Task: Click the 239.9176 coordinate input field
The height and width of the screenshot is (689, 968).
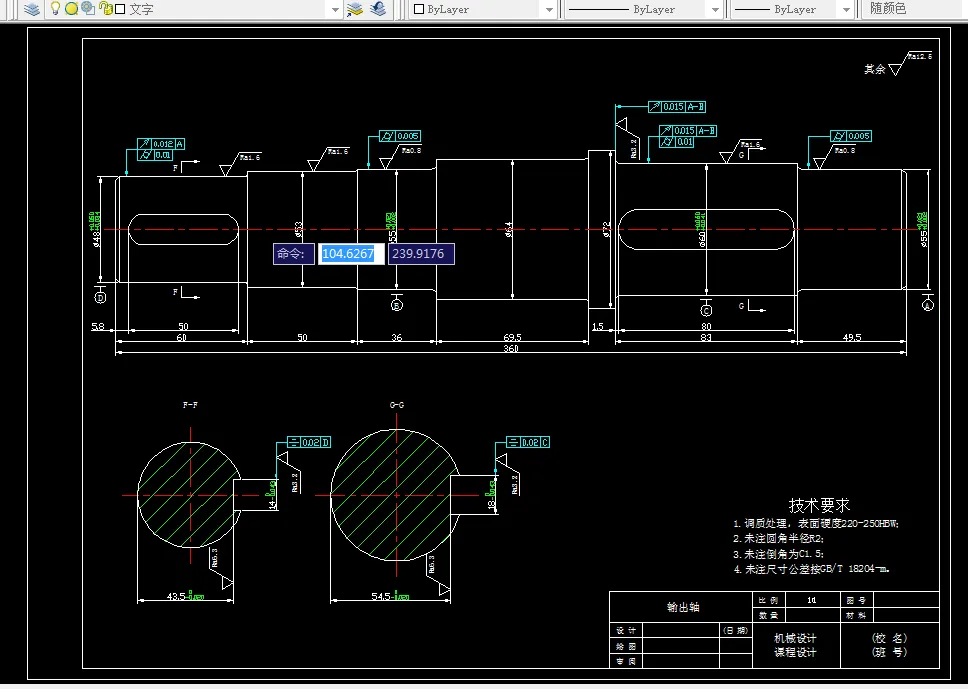Action: point(421,254)
